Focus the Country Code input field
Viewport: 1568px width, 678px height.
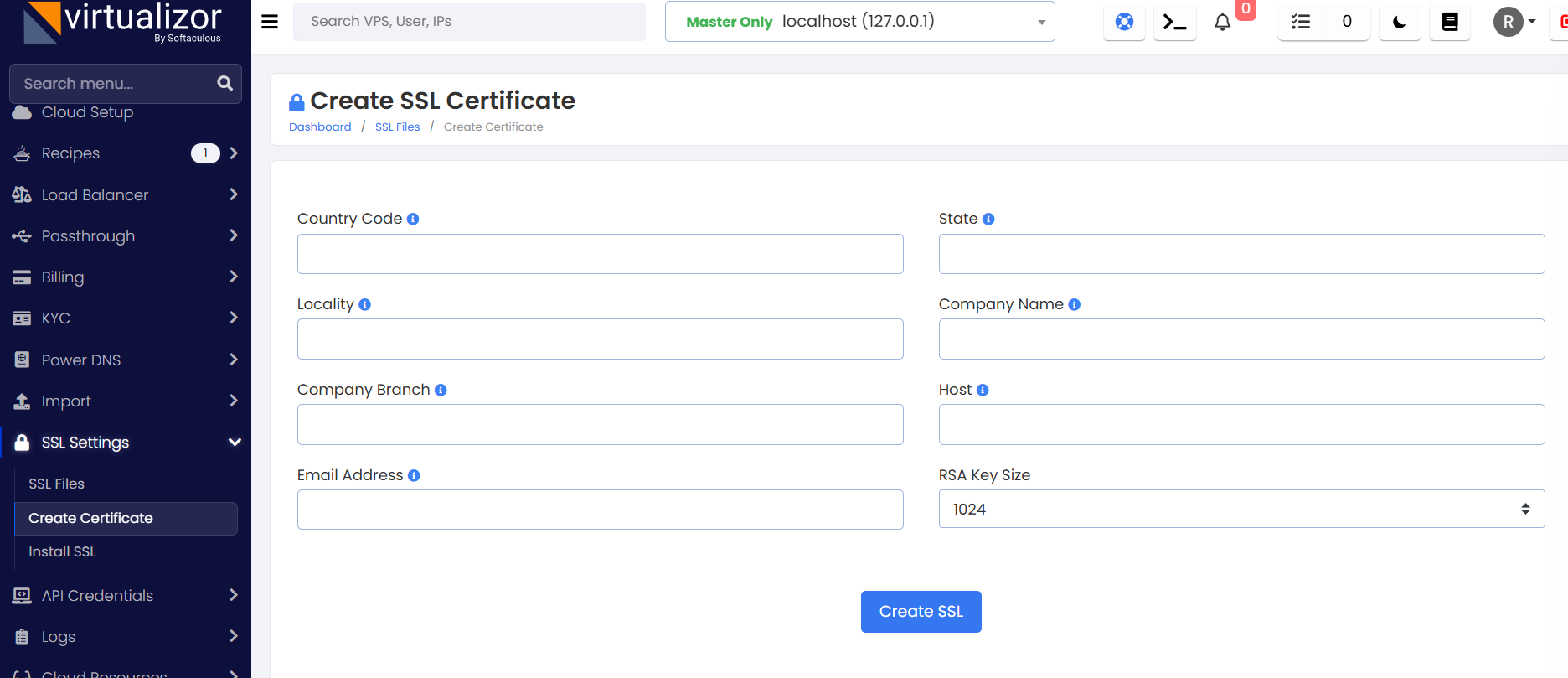click(600, 254)
